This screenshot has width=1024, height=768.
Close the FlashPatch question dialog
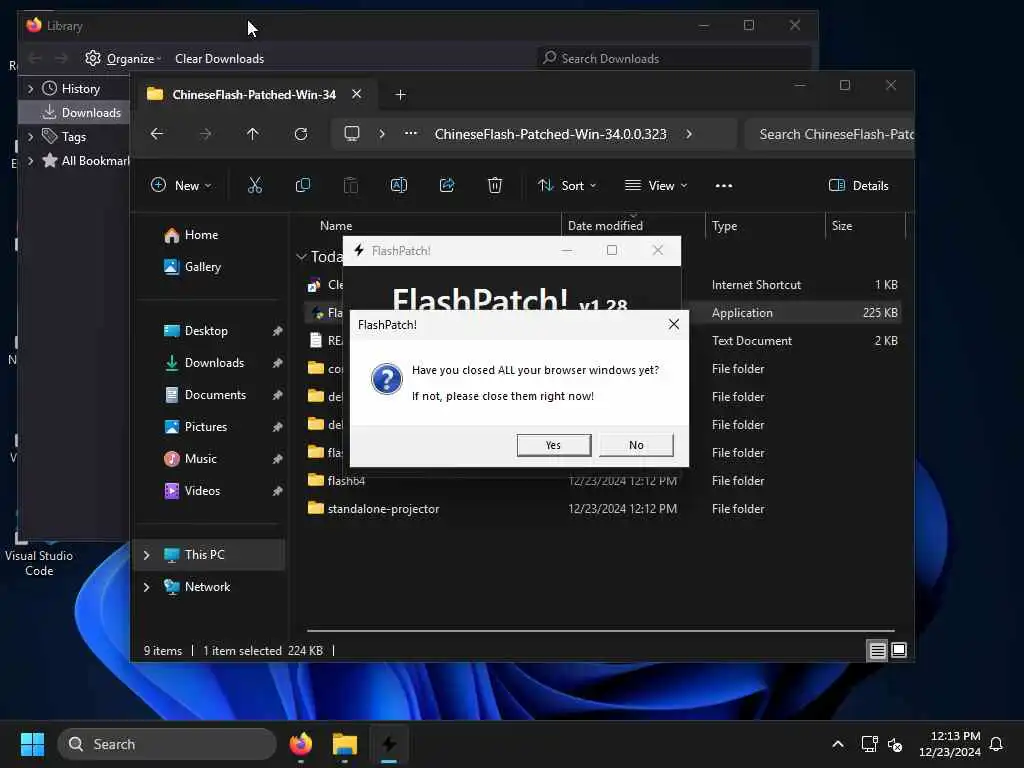coord(673,325)
